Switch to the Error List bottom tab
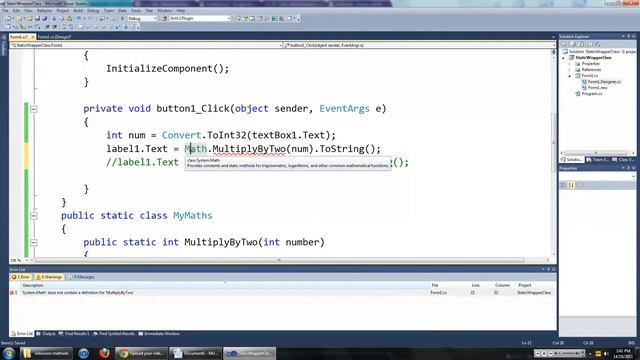 [x=22, y=334]
